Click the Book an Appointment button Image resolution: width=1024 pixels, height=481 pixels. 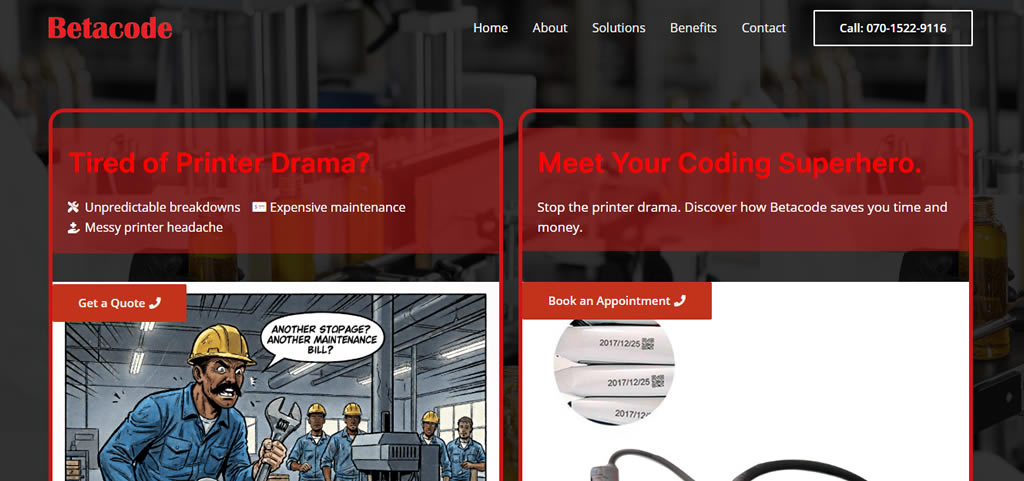pos(616,301)
